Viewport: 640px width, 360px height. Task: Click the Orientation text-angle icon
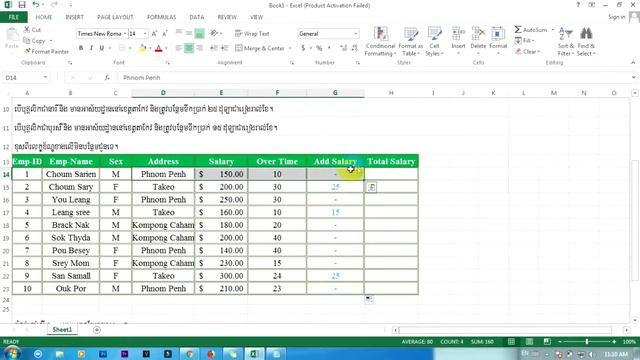pos(214,33)
